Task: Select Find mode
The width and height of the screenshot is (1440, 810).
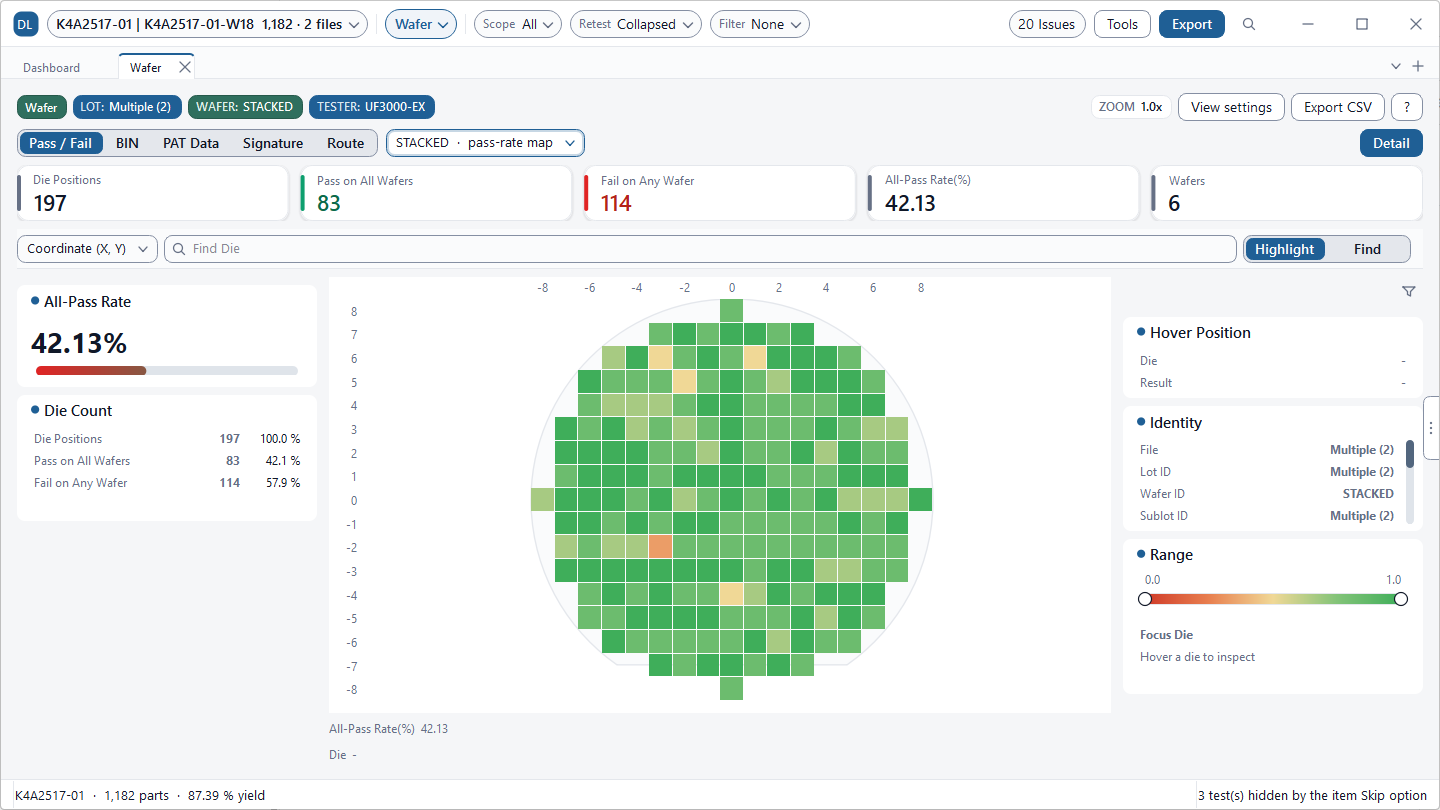Action: [x=1367, y=249]
